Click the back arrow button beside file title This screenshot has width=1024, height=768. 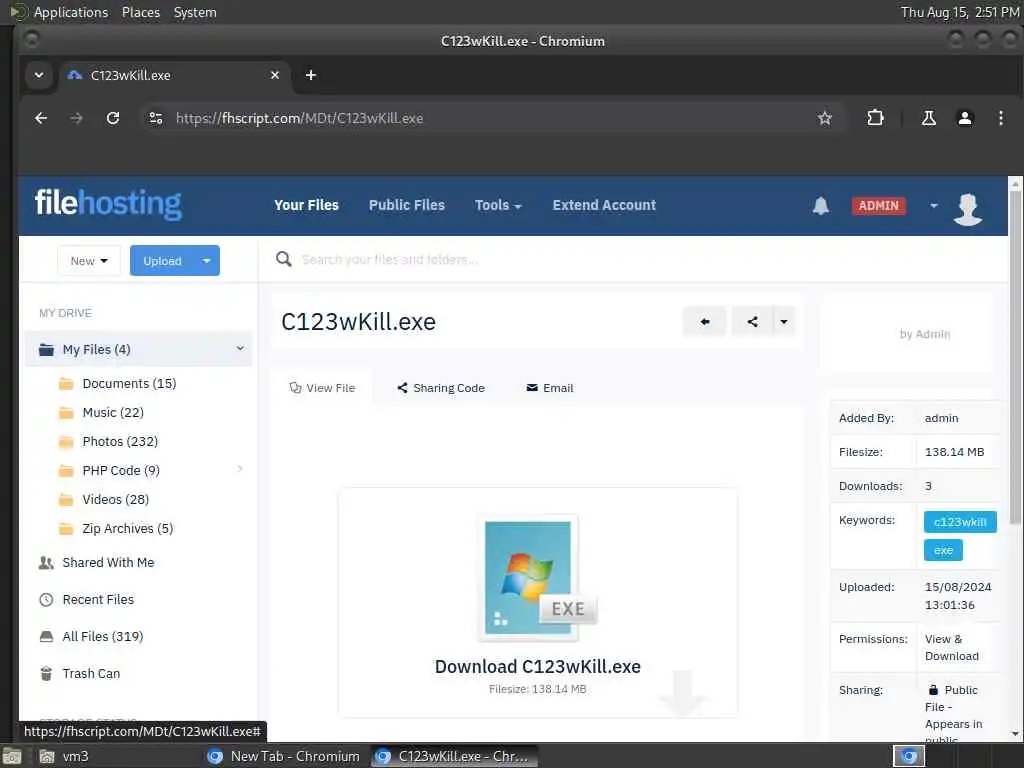coord(705,321)
